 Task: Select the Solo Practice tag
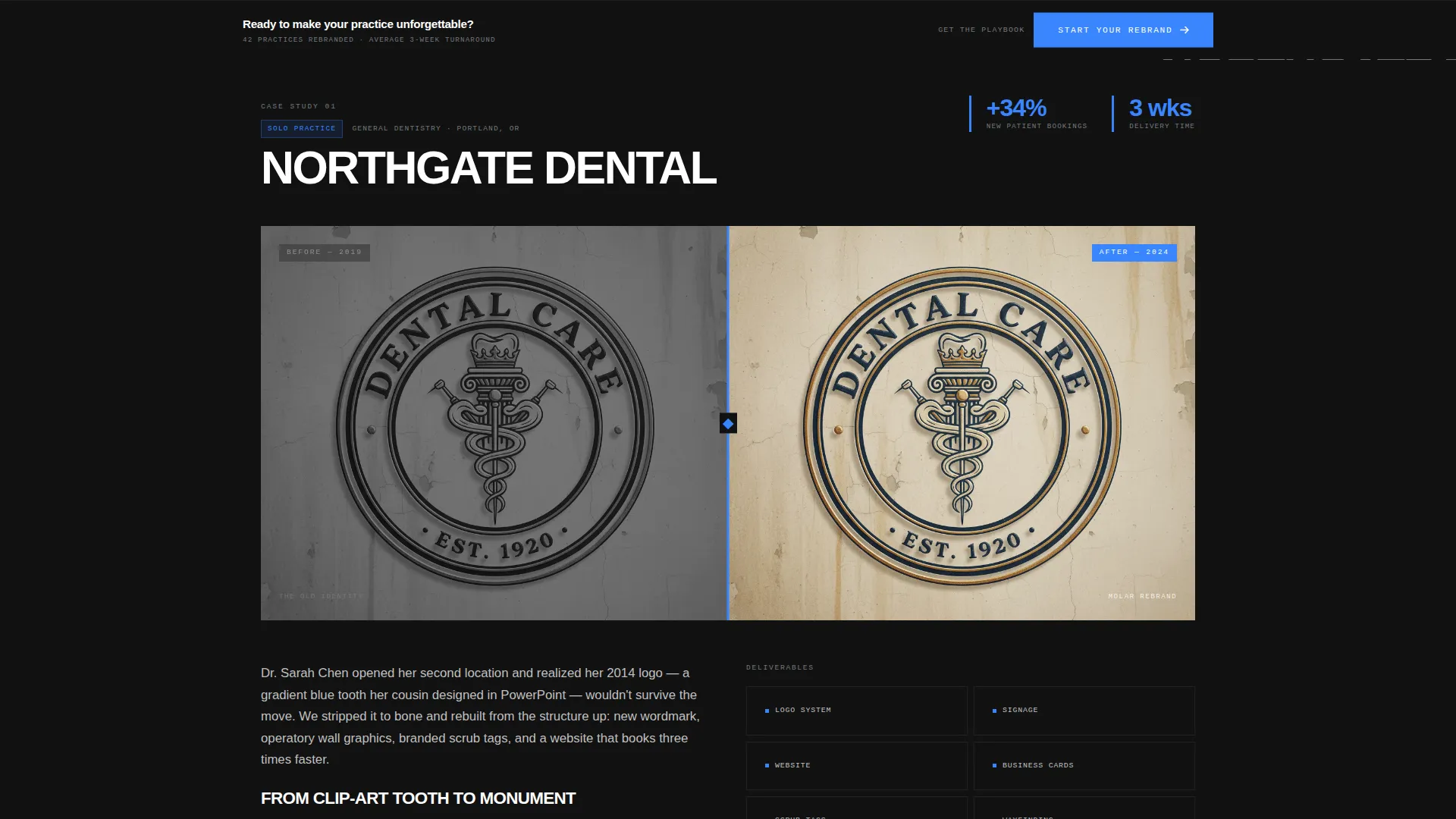tap(302, 129)
